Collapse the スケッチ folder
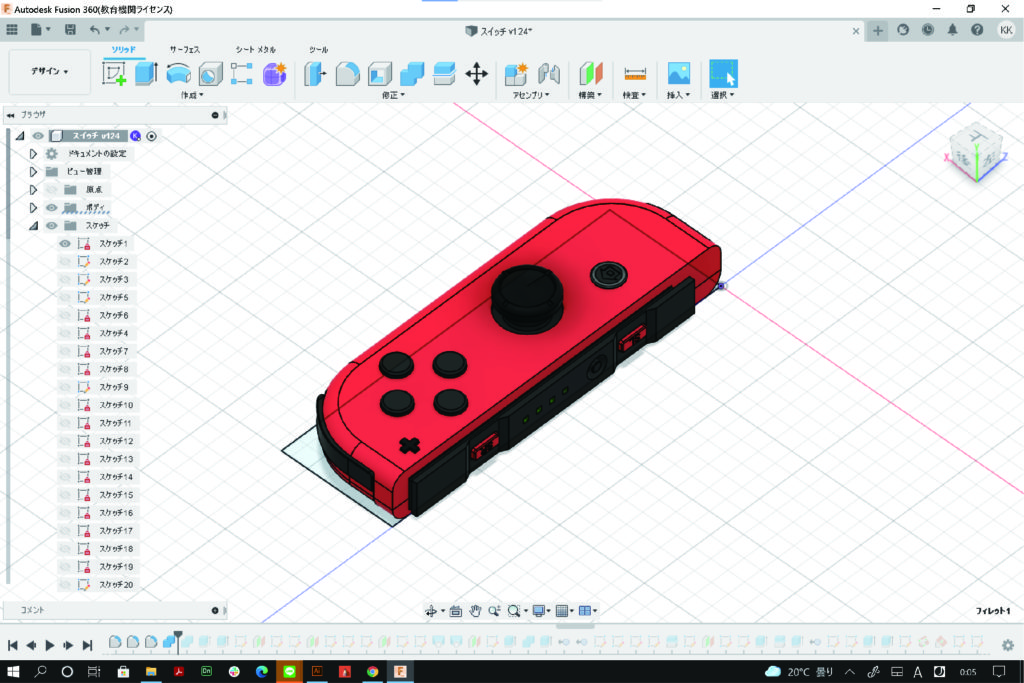Screen dimensions: 1024x683 pos(33,225)
